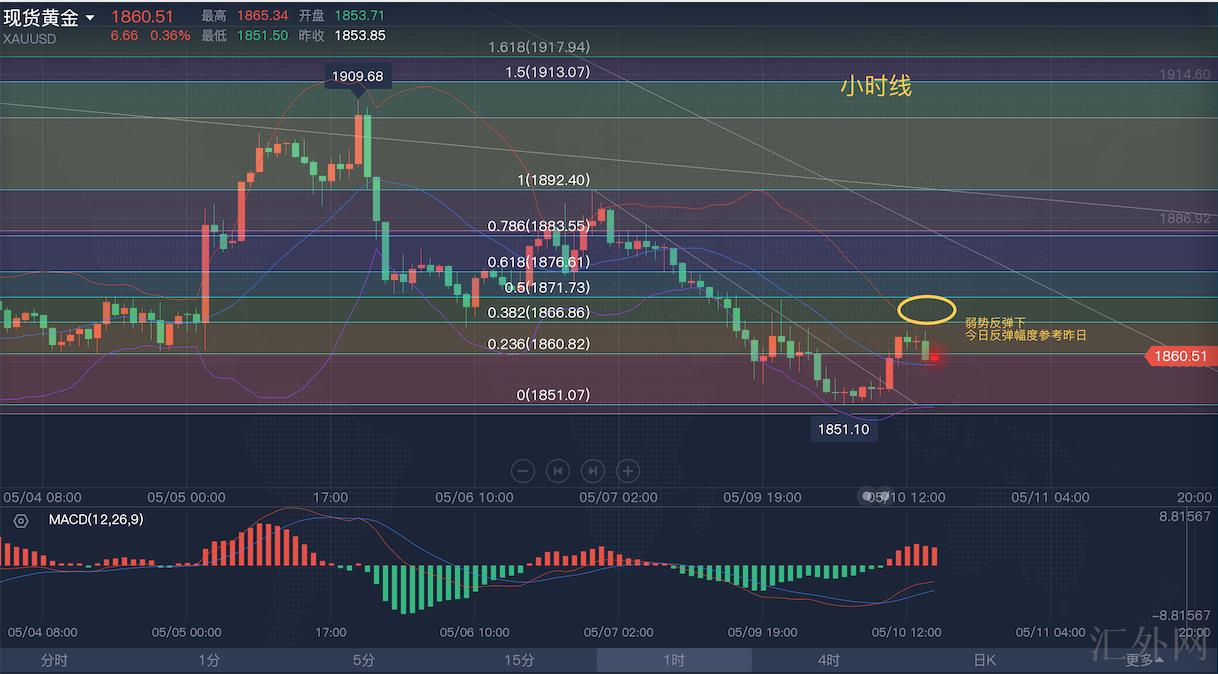Switch to the 4时 timeframe tab
This screenshot has height=674, width=1218.
(828, 660)
